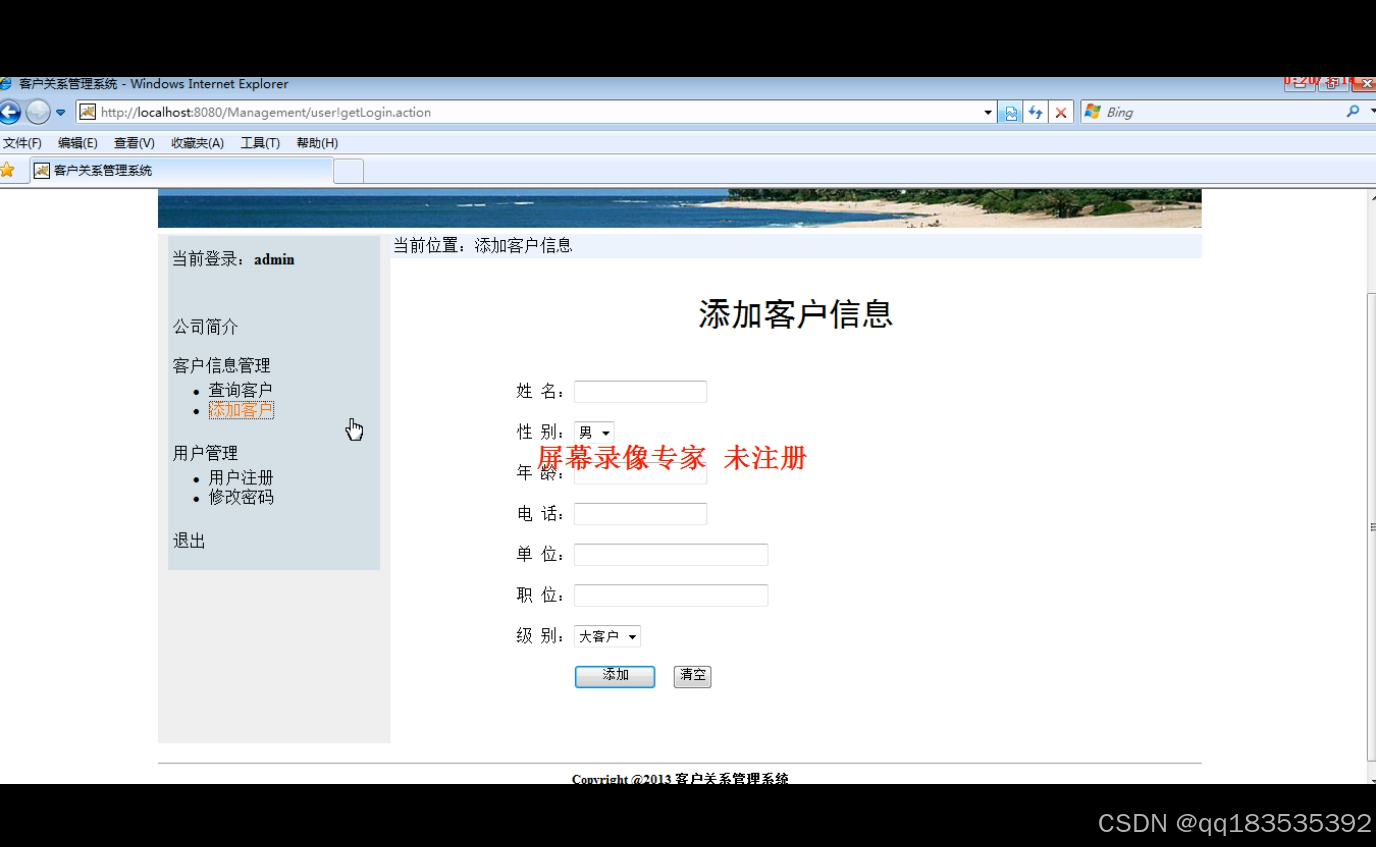The image size is (1376, 847).
Task: Click the Compatibility View icon beside address bar
Action: coord(1010,112)
